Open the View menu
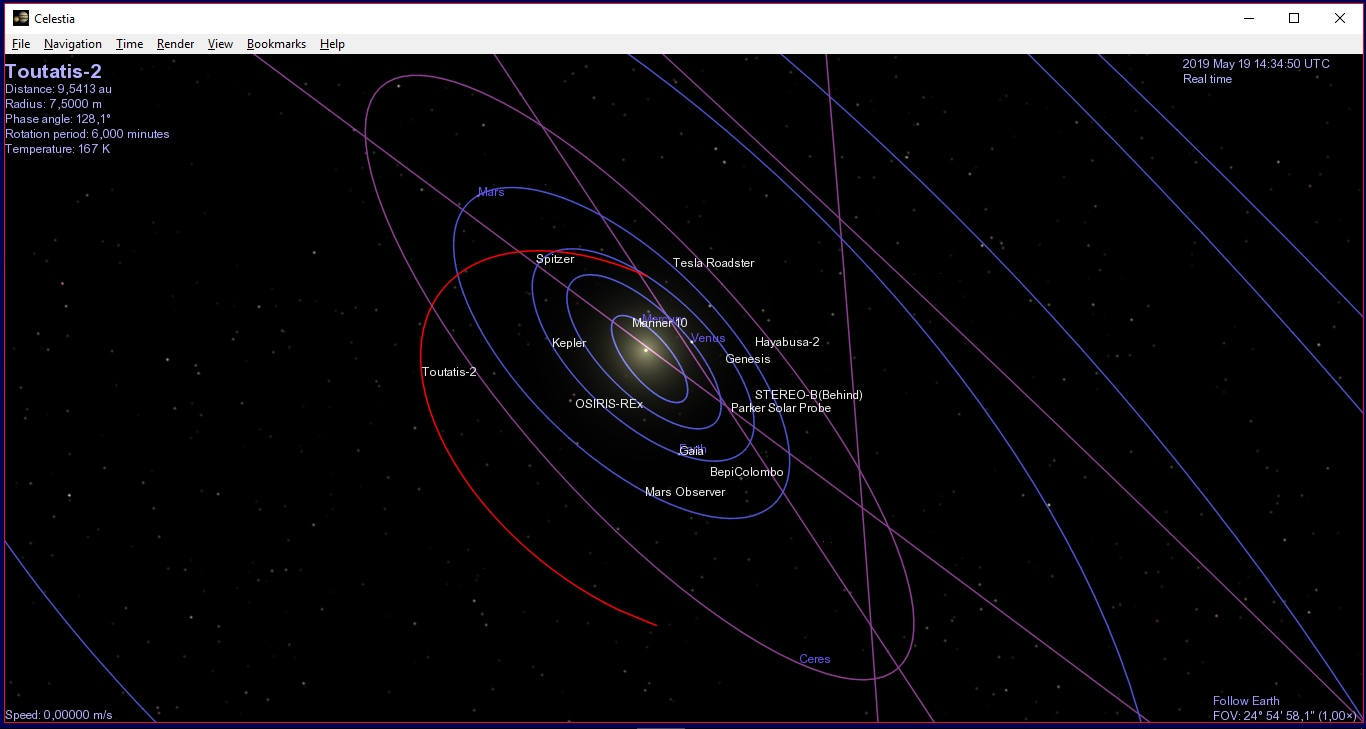 pos(220,44)
